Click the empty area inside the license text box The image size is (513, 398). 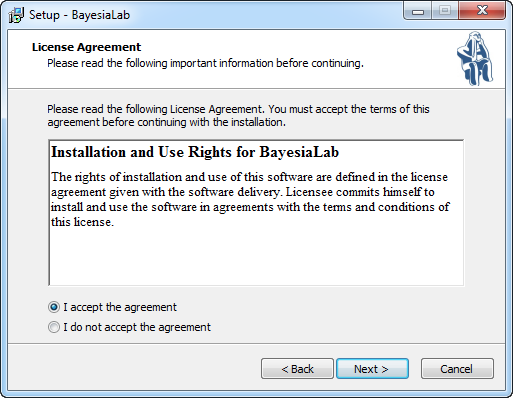point(256,257)
